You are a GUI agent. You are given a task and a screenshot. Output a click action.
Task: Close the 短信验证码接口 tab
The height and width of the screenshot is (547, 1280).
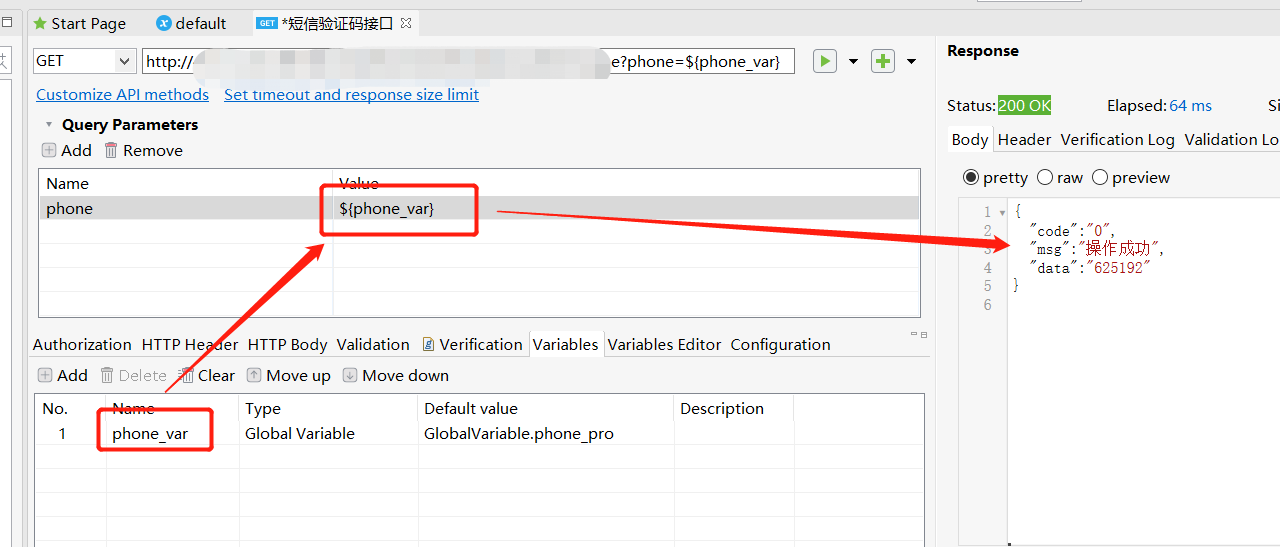click(x=406, y=23)
